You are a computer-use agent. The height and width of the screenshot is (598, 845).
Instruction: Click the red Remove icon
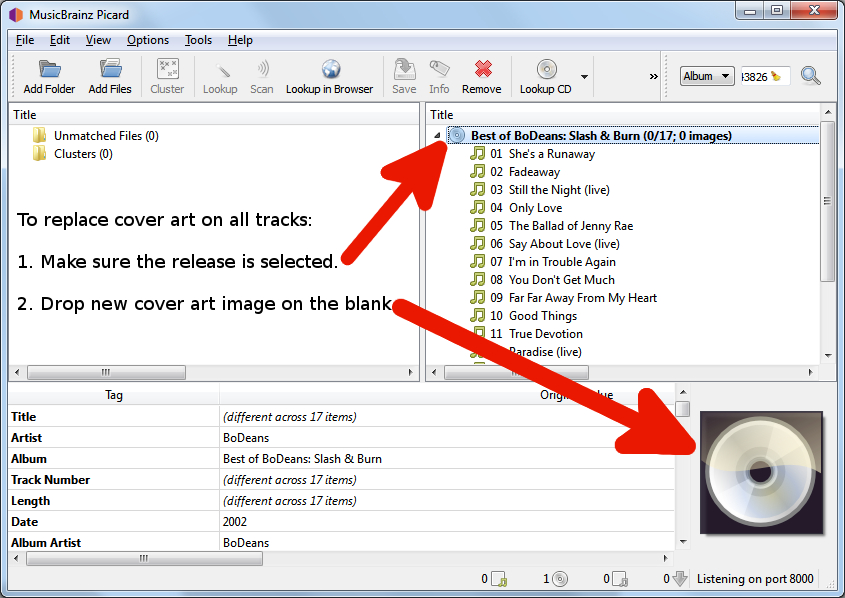(x=483, y=69)
